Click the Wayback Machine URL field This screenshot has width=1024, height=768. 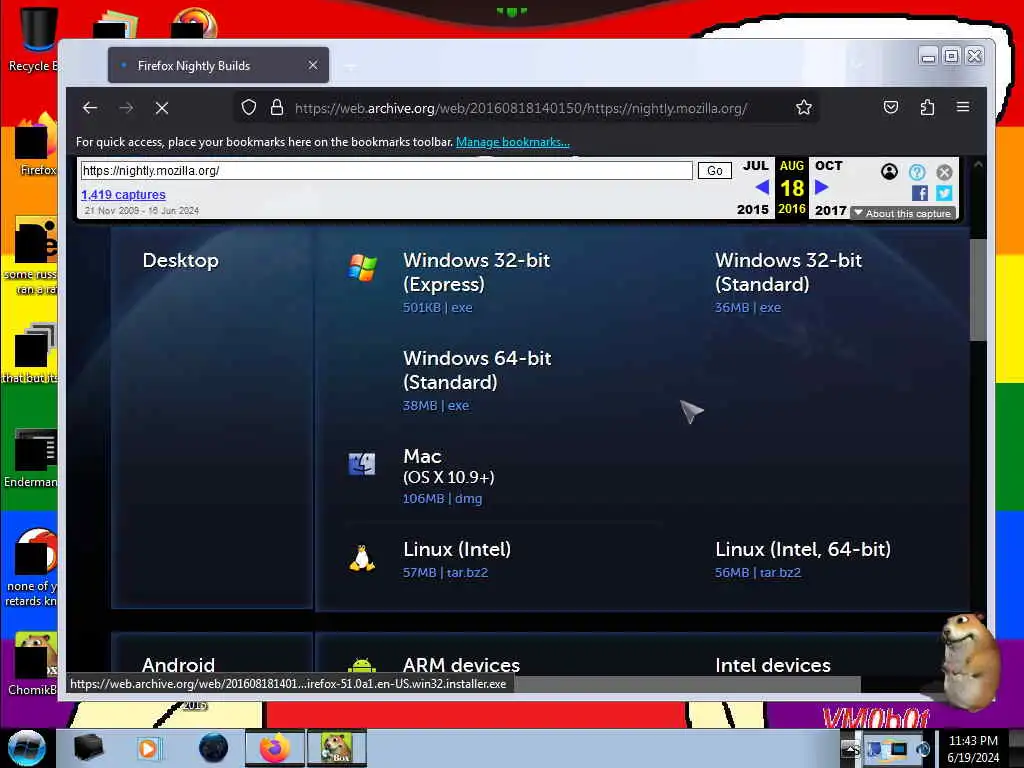(387, 170)
